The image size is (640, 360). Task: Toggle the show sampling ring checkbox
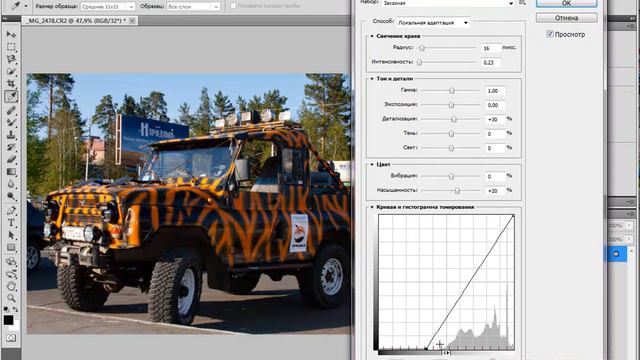[233, 6]
